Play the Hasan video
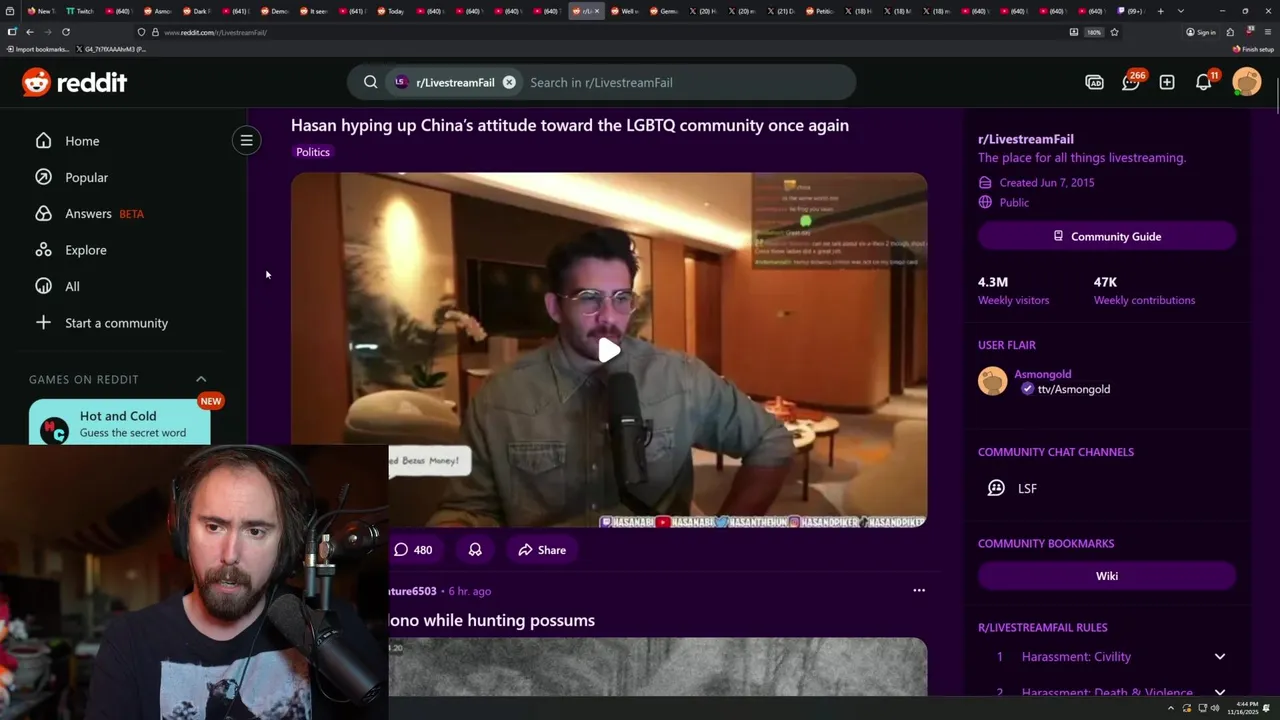 tap(609, 350)
